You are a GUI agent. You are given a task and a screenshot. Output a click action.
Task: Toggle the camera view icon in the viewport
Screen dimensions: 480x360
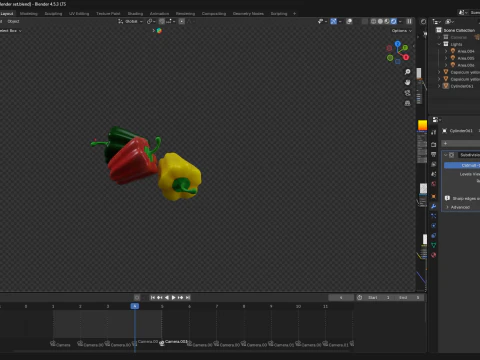click(x=407, y=93)
